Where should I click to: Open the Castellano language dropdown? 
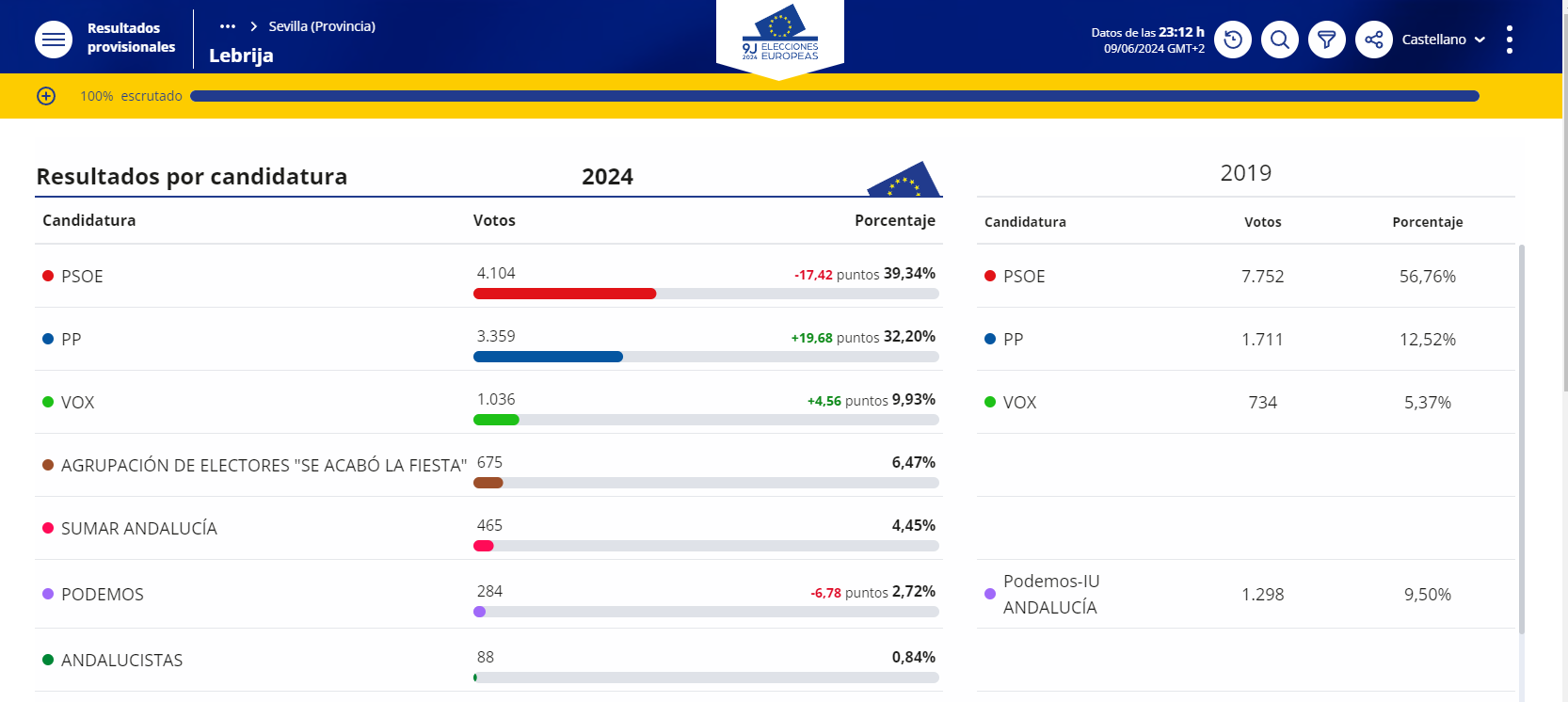(1442, 39)
